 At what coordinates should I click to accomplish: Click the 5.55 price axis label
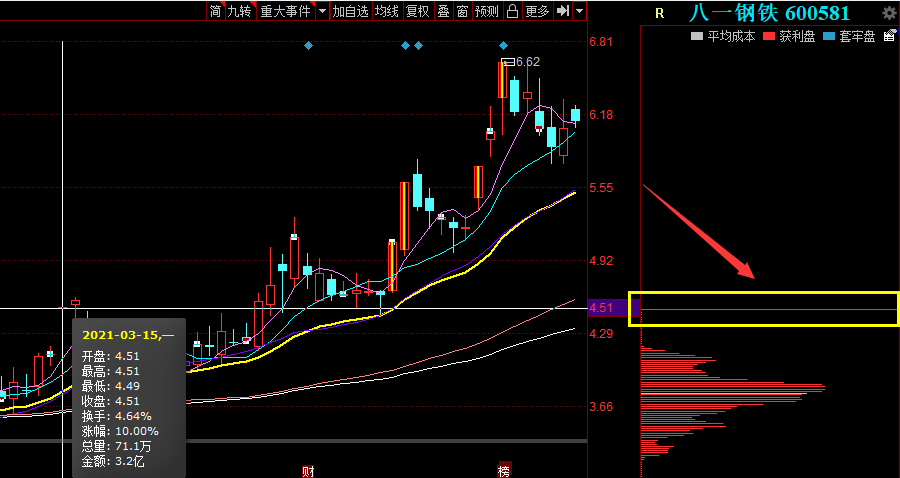[x=601, y=188]
